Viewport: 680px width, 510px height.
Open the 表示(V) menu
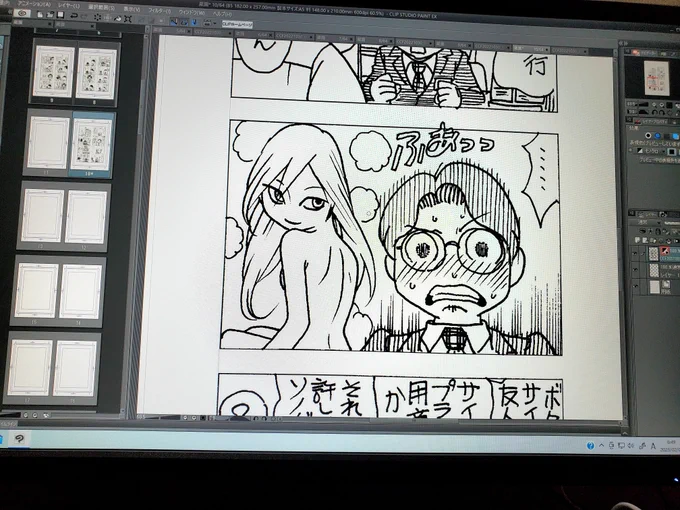[x=132, y=9]
